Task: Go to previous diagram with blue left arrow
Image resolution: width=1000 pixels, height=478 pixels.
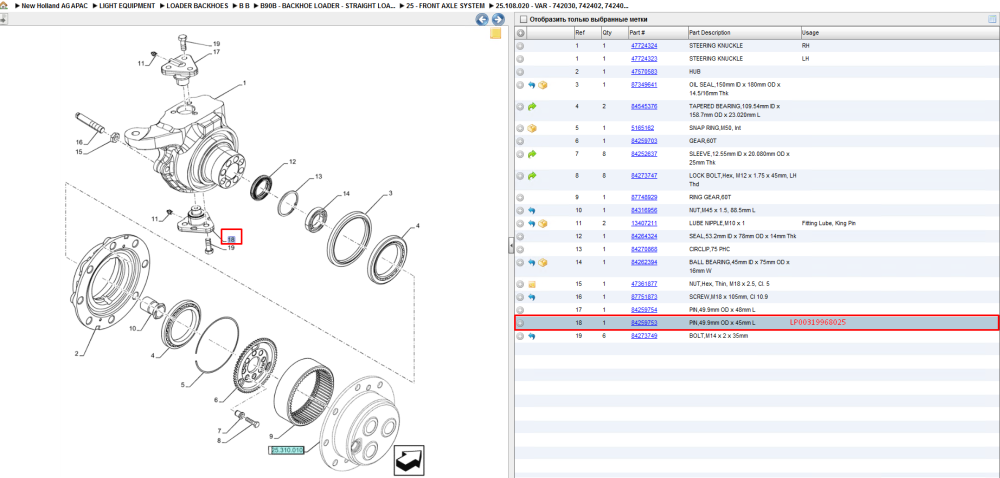Action: click(482, 20)
